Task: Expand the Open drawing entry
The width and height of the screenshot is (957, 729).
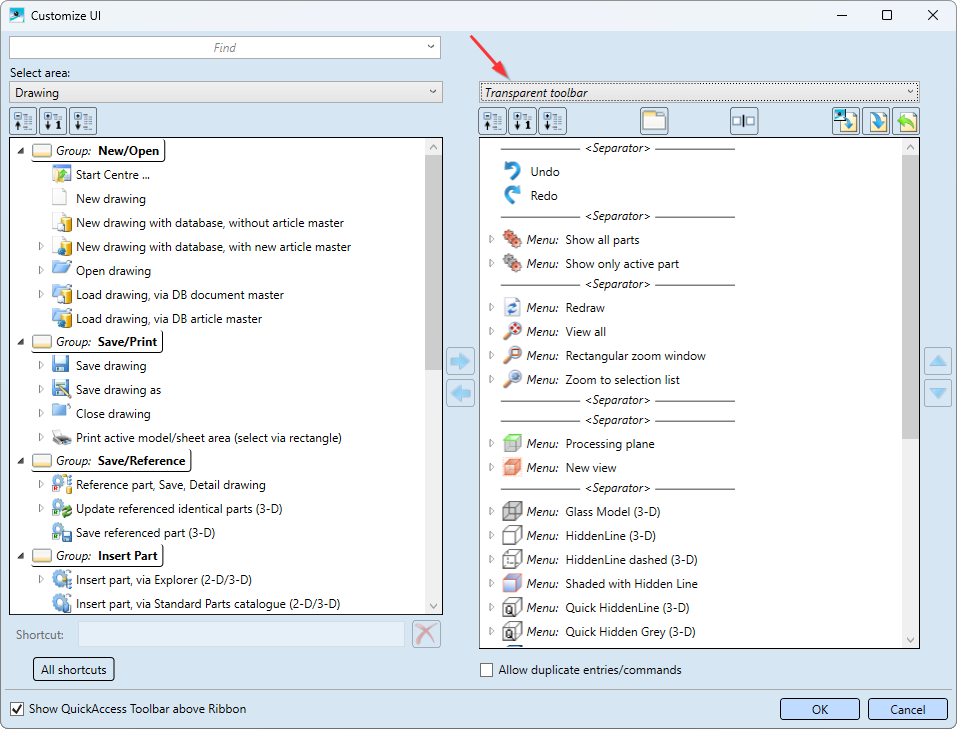Action: point(41,270)
